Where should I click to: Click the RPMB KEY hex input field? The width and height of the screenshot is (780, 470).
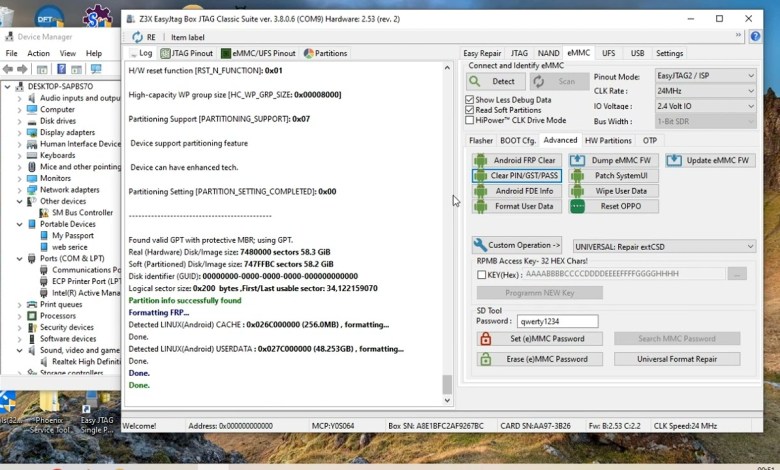coord(624,274)
